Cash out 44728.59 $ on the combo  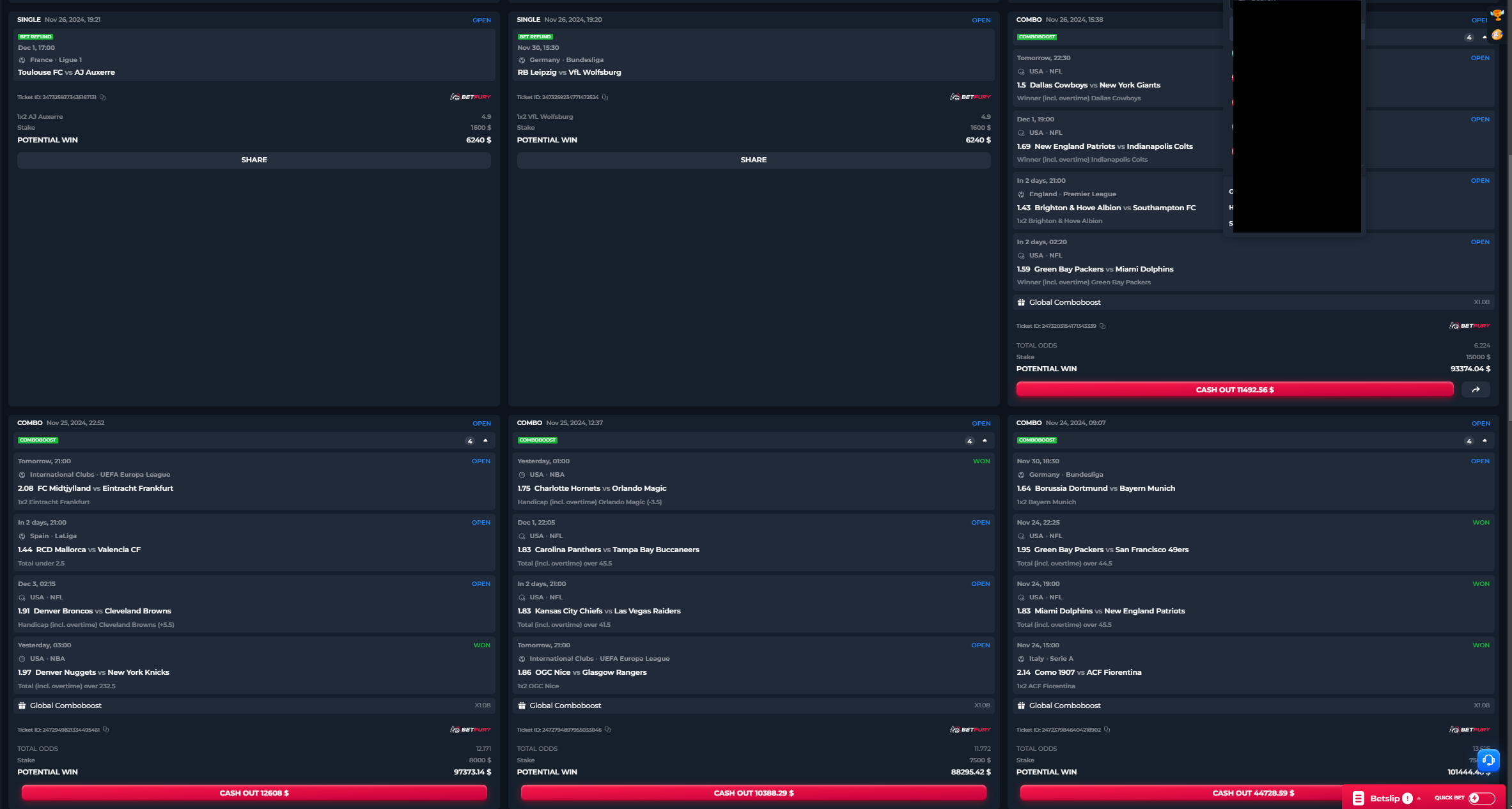pos(1253,792)
